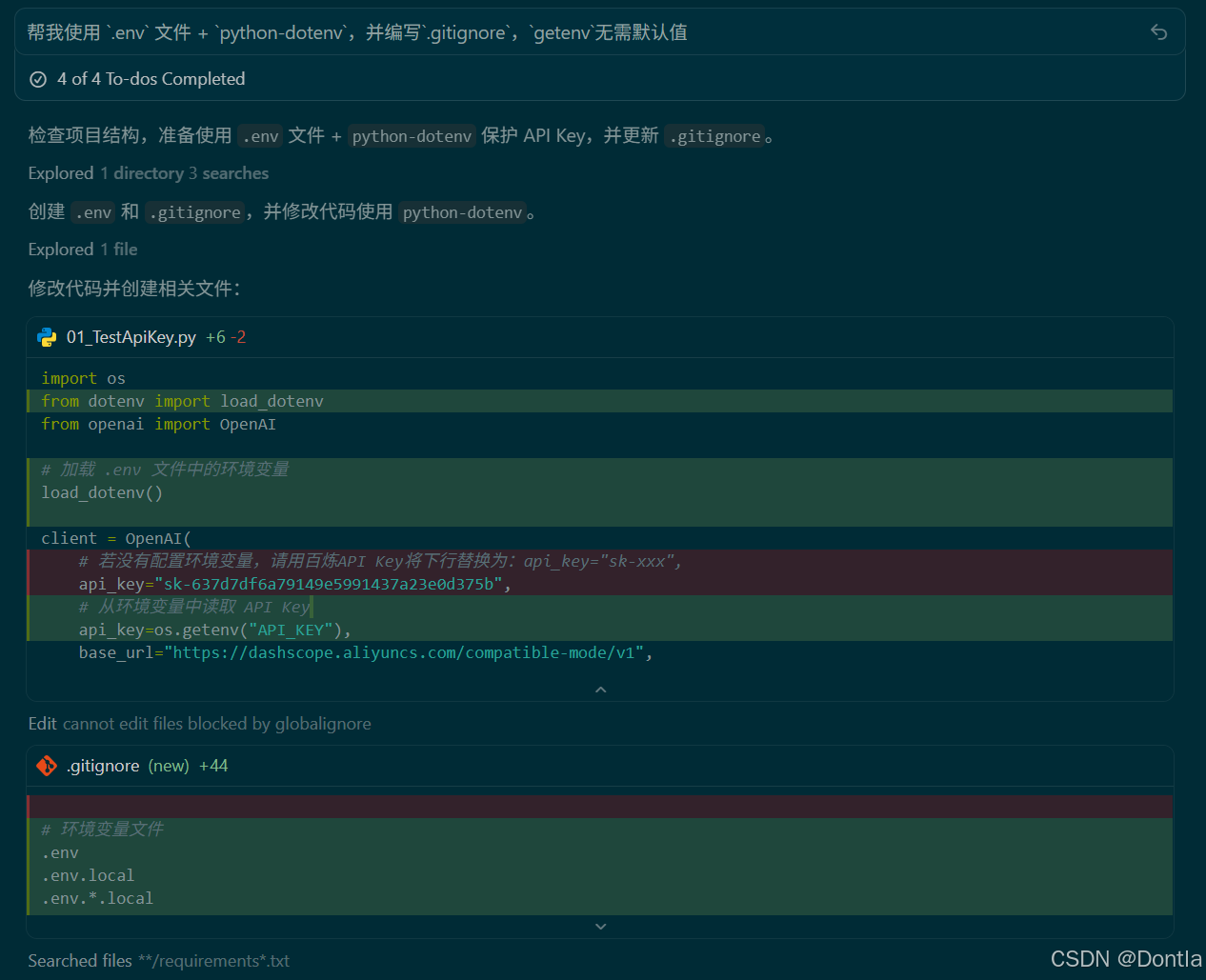Click the inline '.env' code tag in first message

(x=260, y=136)
